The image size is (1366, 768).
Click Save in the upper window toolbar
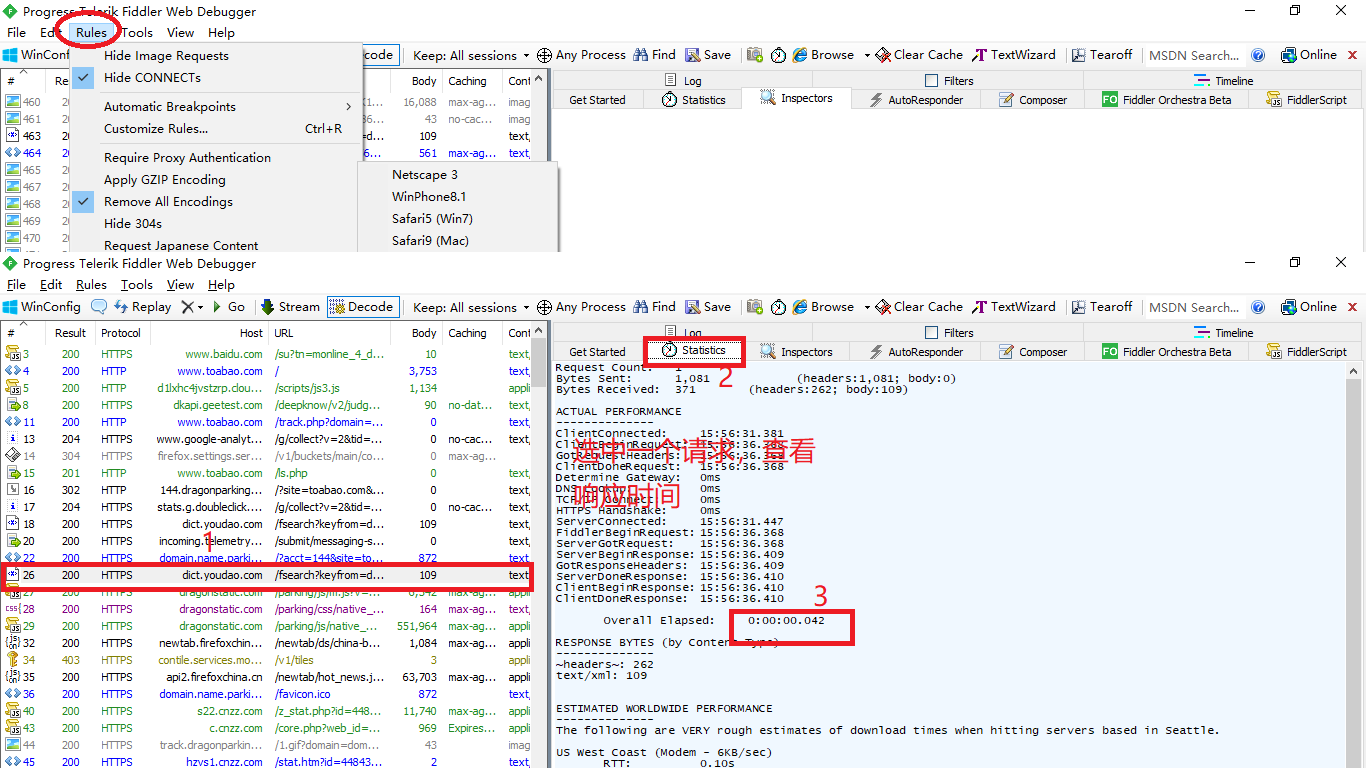coord(708,55)
